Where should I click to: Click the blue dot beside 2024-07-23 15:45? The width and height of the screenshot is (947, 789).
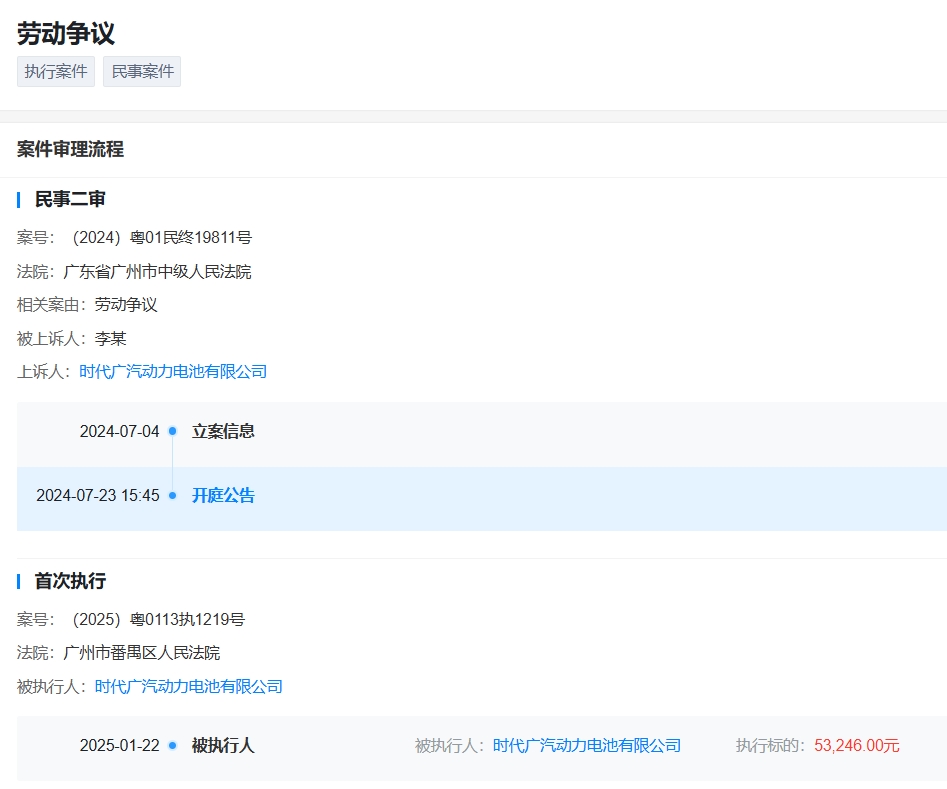click(x=172, y=496)
